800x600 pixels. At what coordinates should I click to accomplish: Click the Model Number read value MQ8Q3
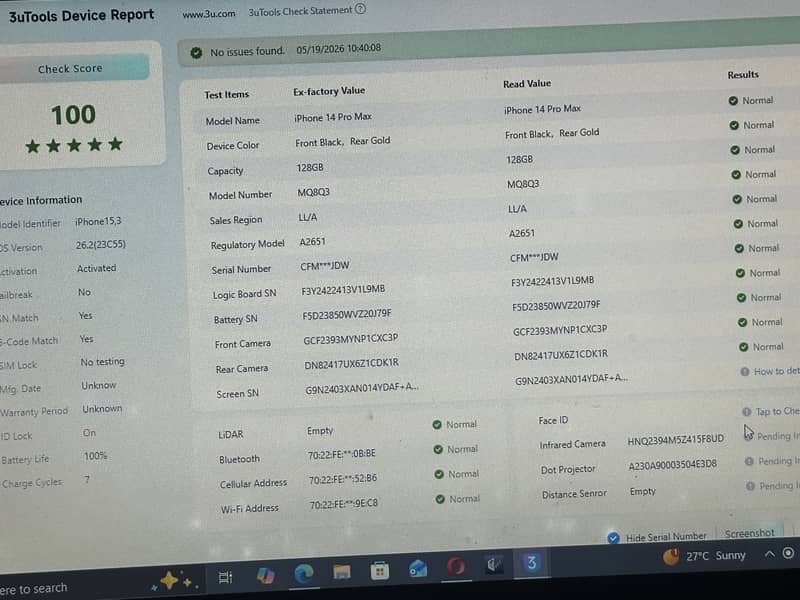(x=523, y=184)
